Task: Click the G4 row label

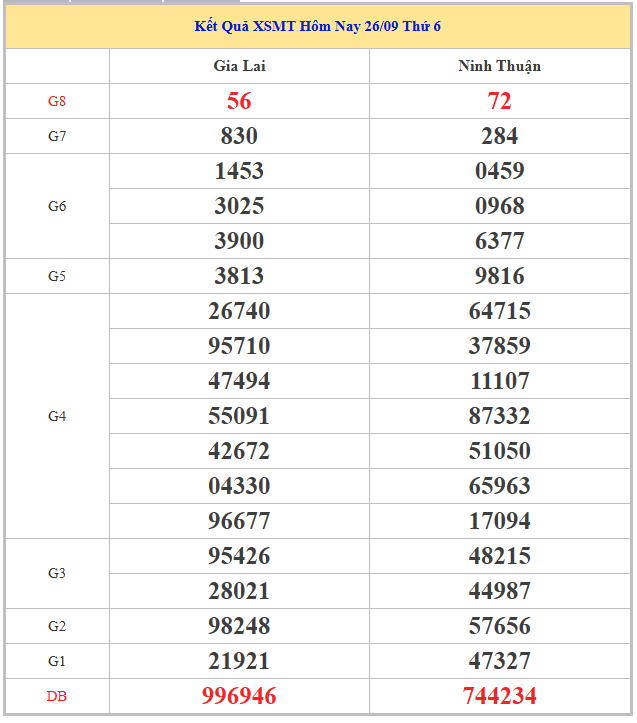Action: point(57,416)
